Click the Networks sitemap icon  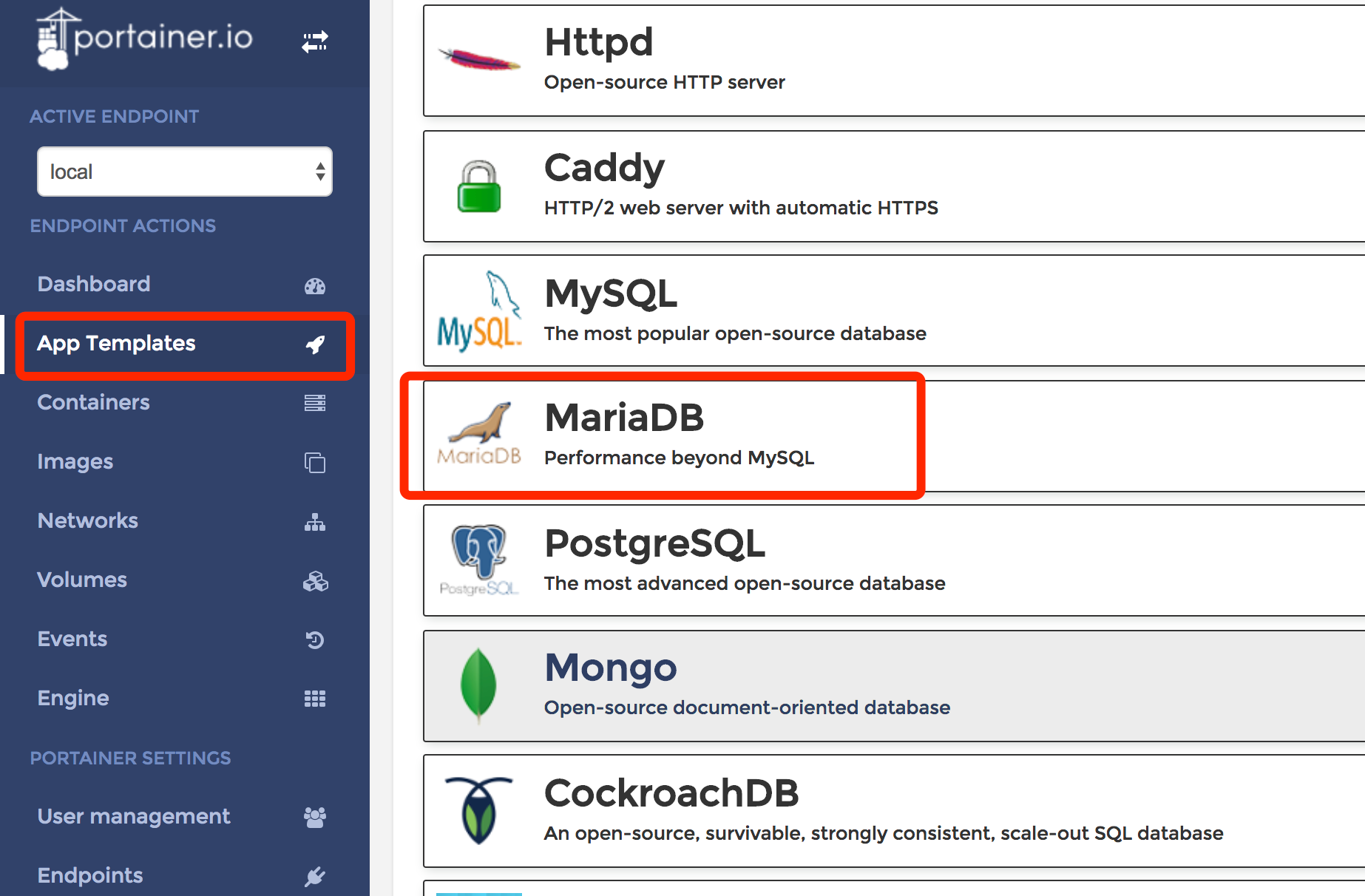(x=315, y=522)
